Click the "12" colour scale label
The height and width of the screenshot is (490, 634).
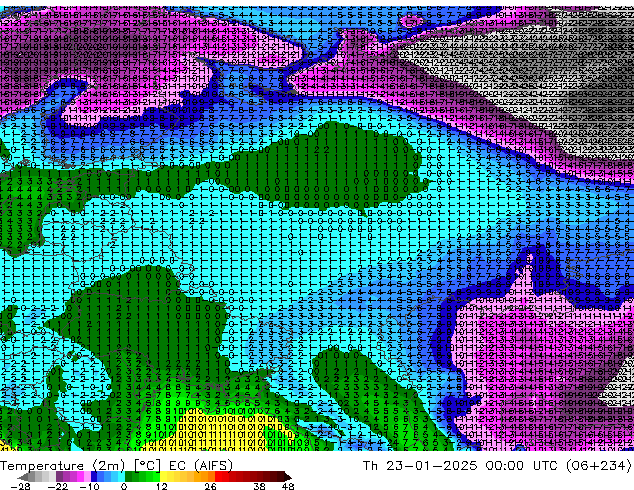[x=162, y=486]
